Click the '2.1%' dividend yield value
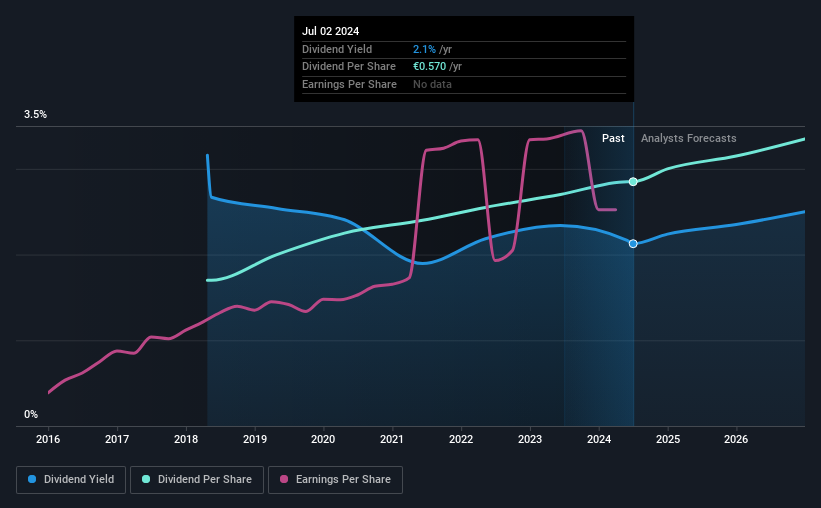821x508 pixels. [424, 49]
